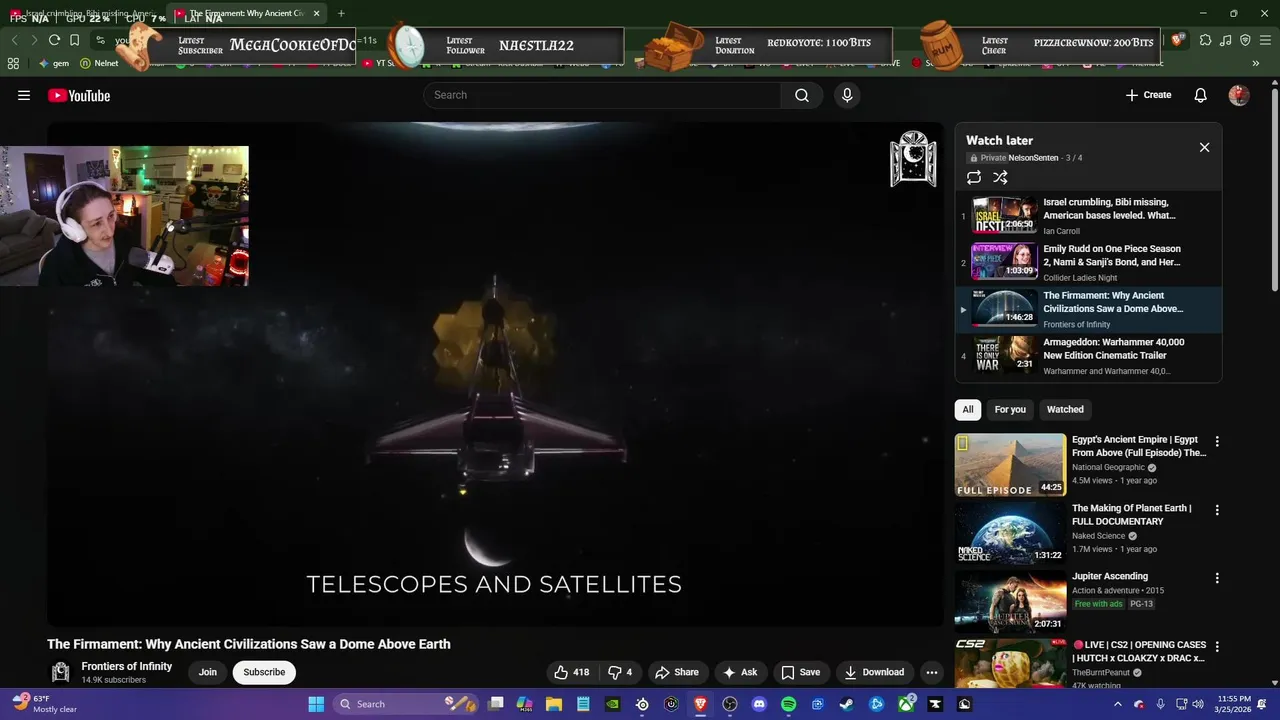Open the account avatar menu
1280x720 pixels.
[x=1239, y=95]
